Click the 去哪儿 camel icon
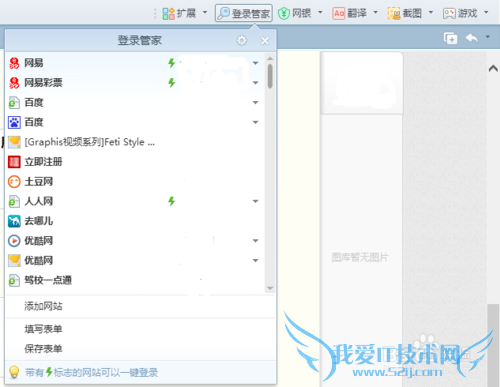Screen dimensions: 500x387 click(x=14, y=221)
